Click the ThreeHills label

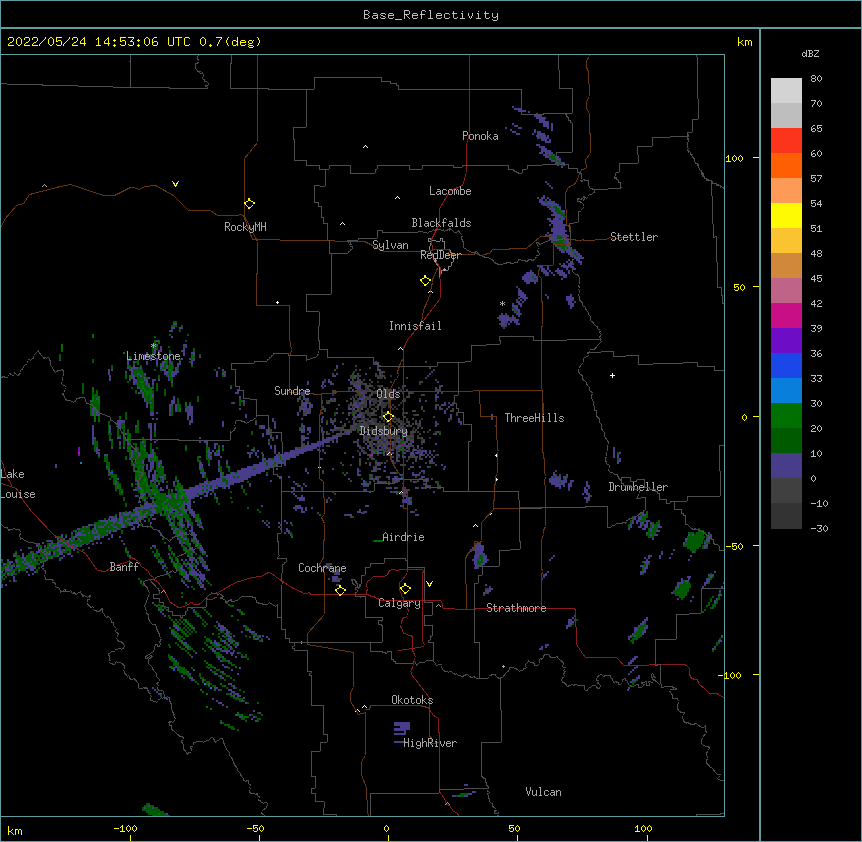tap(534, 418)
